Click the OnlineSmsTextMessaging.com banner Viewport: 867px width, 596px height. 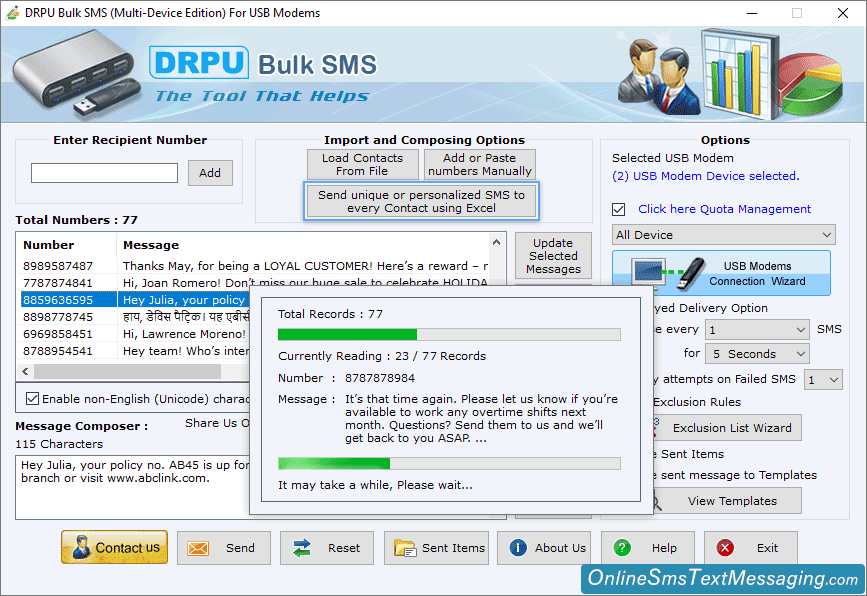pos(723,578)
